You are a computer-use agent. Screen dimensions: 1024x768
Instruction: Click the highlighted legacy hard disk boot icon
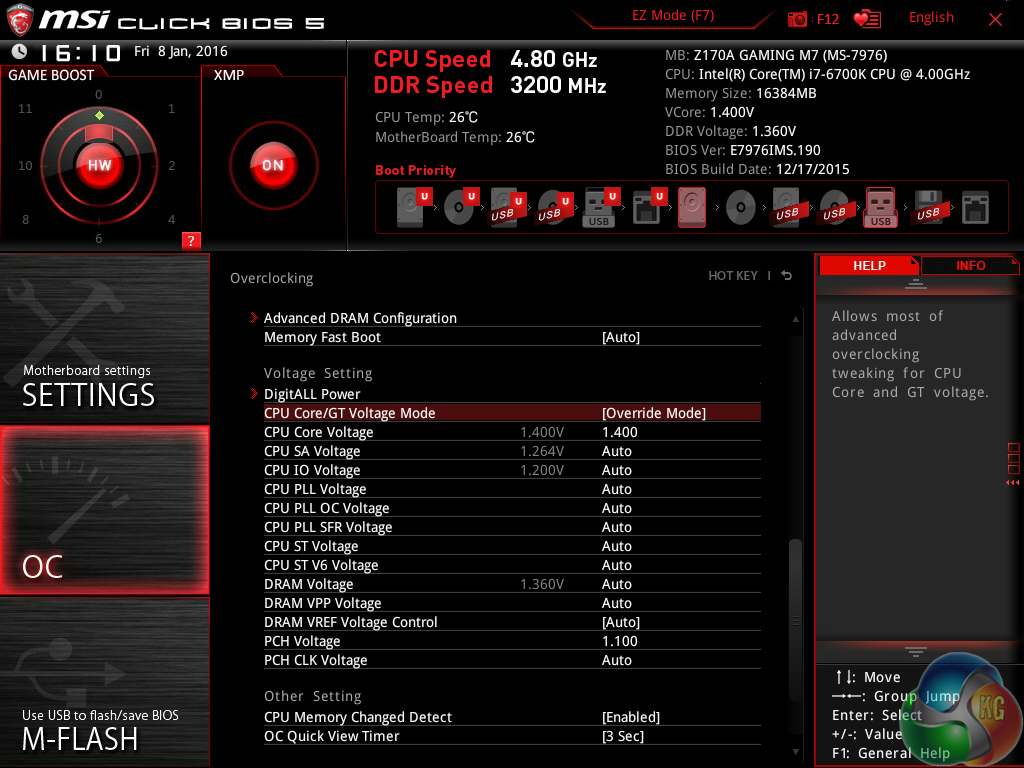[x=692, y=207]
